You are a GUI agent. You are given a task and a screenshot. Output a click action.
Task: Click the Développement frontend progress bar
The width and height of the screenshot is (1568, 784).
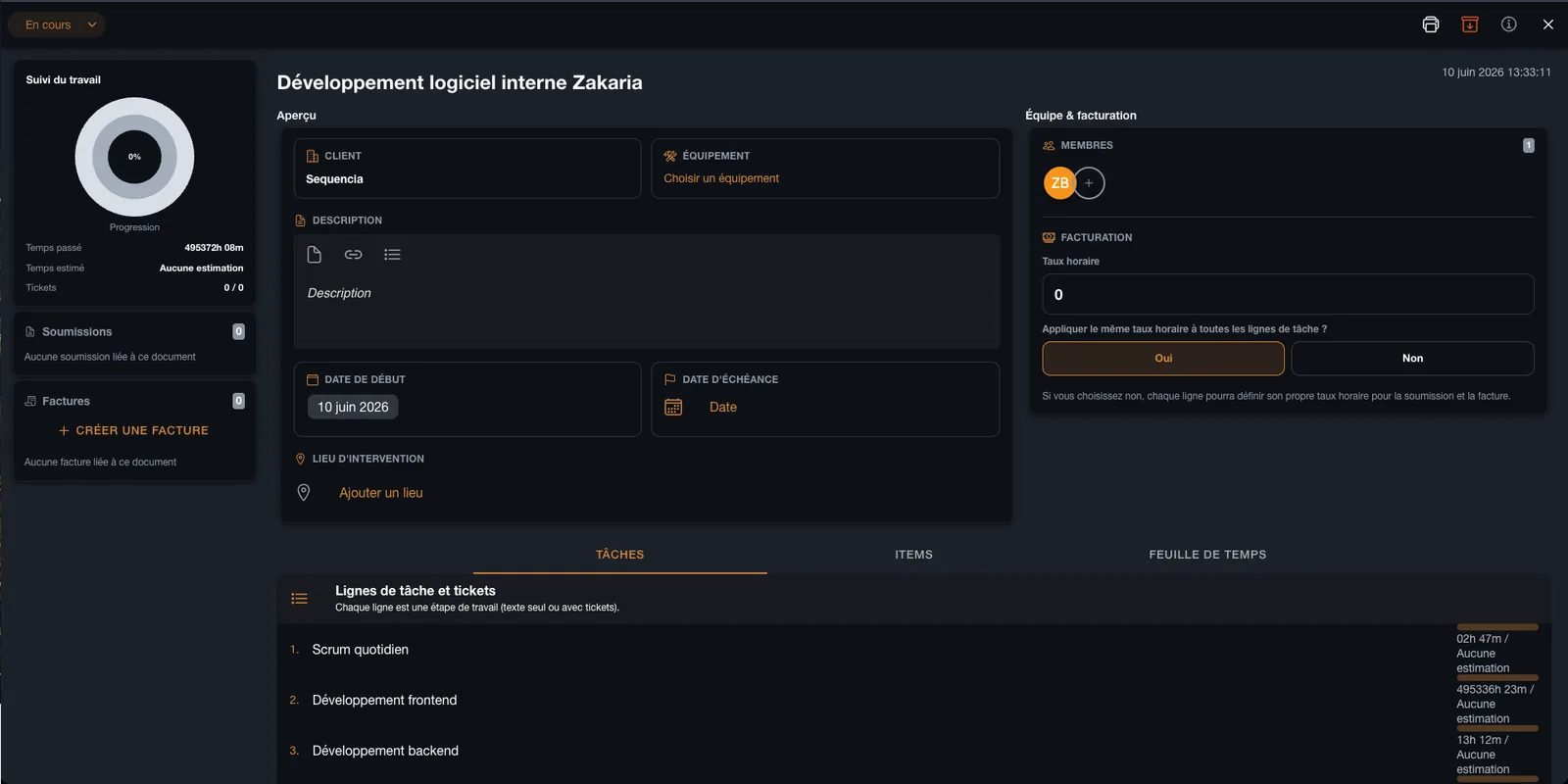click(1497, 677)
